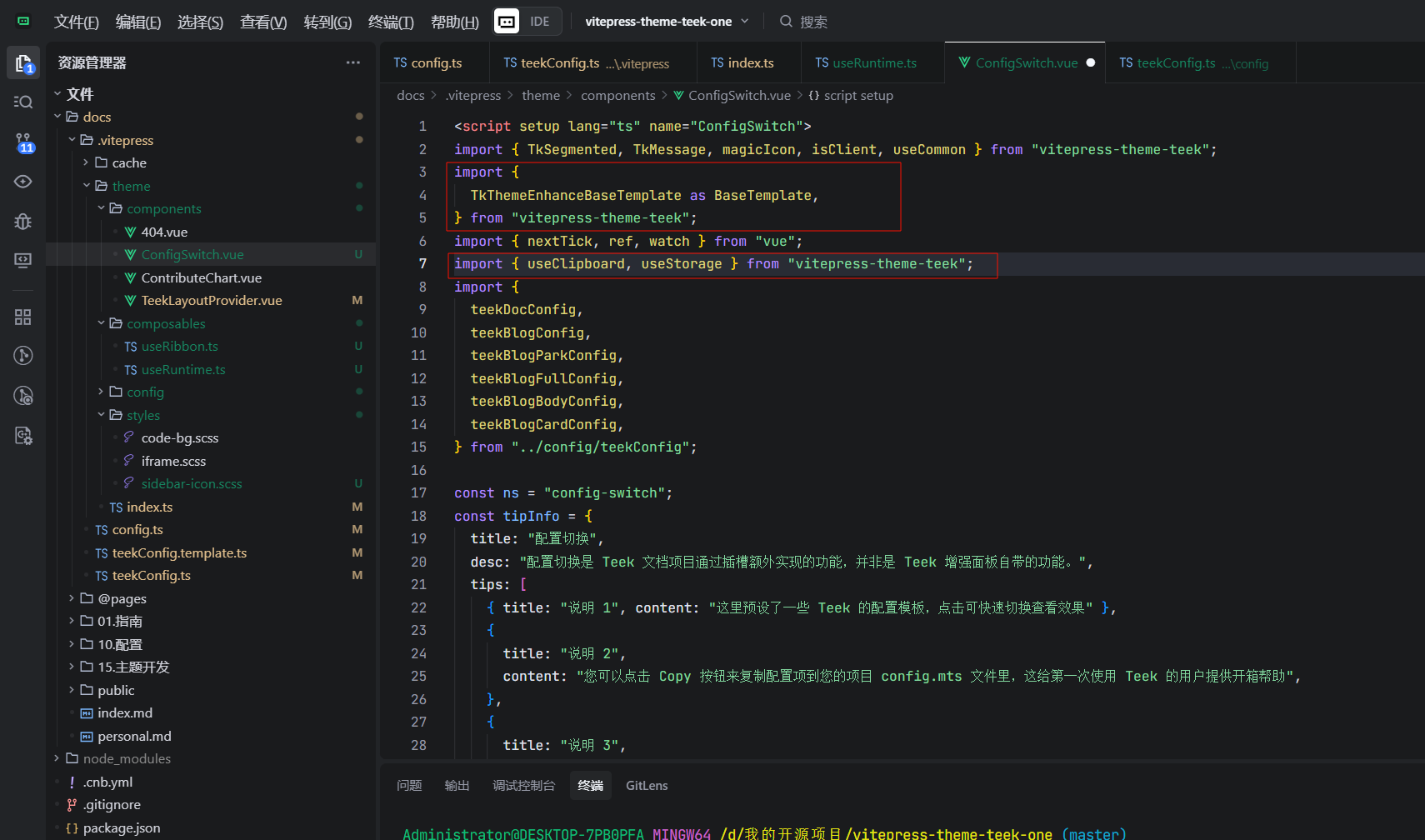
Task: Open the Explorer view in activity bar
Action: pos(23,63)
